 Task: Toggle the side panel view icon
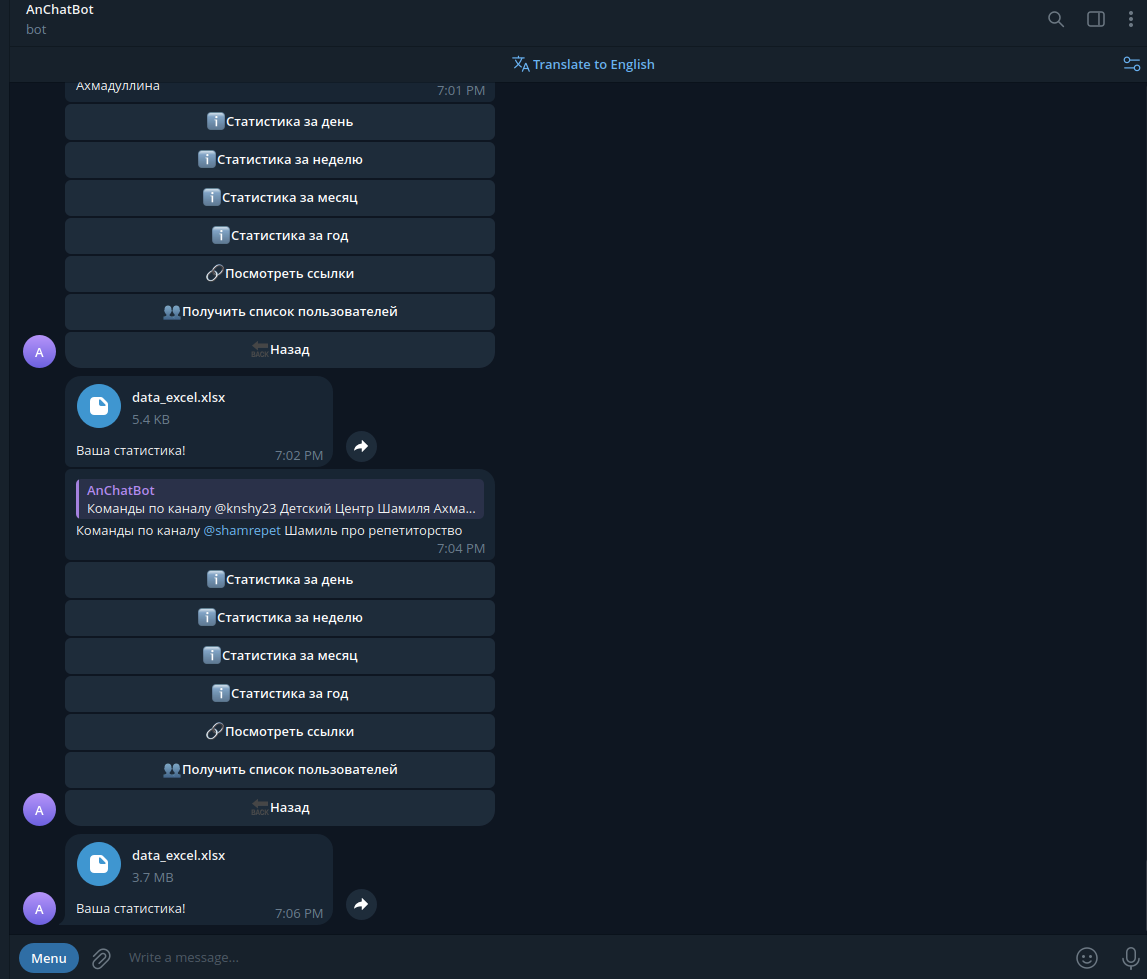click(x=1095, y=18)
